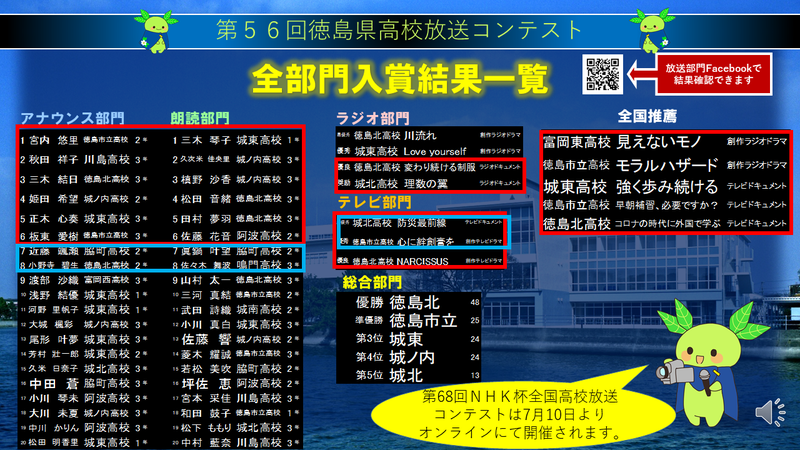Click the white left-pointing arrow

coord(639,74)
